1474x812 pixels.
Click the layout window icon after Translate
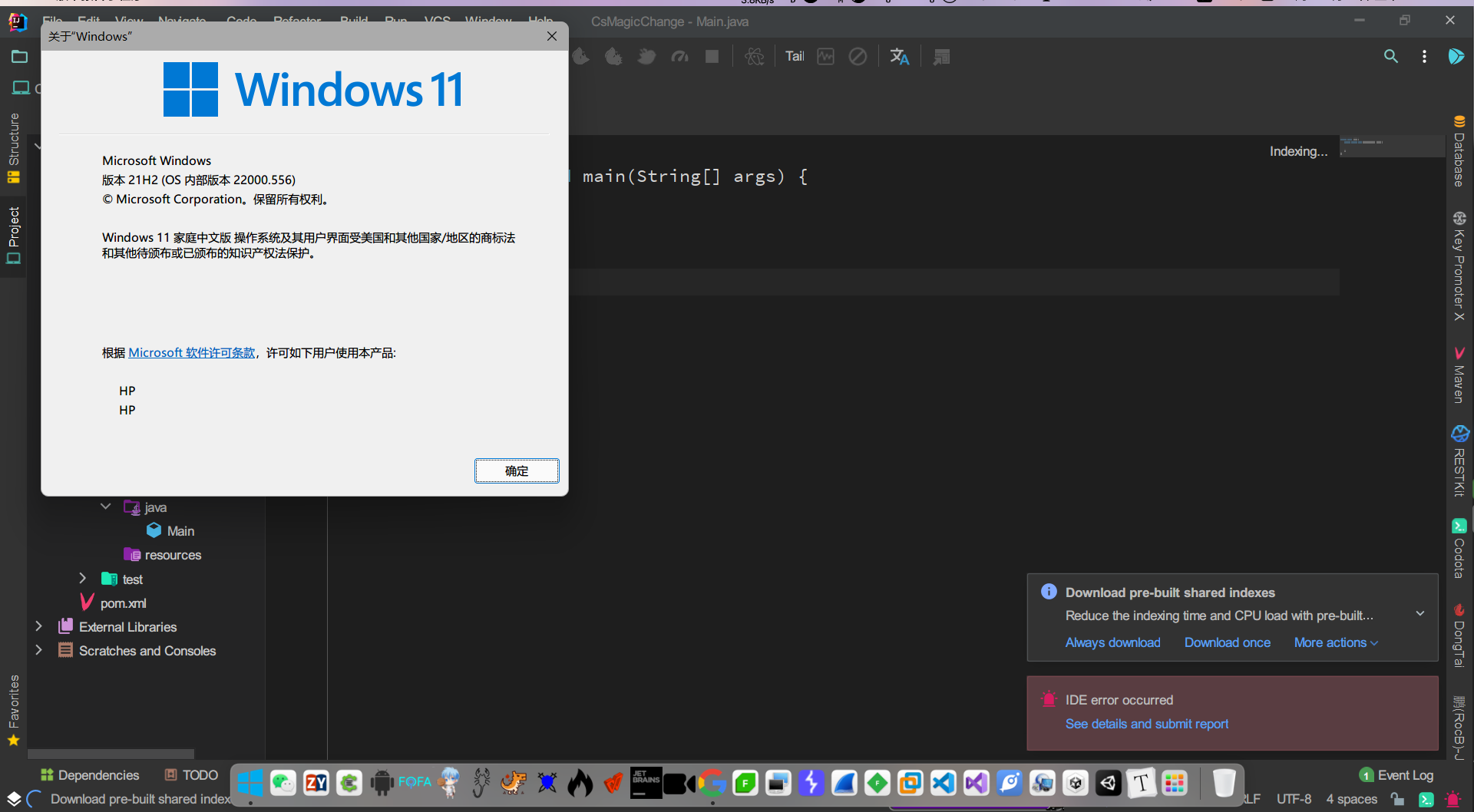click(941, 56)
